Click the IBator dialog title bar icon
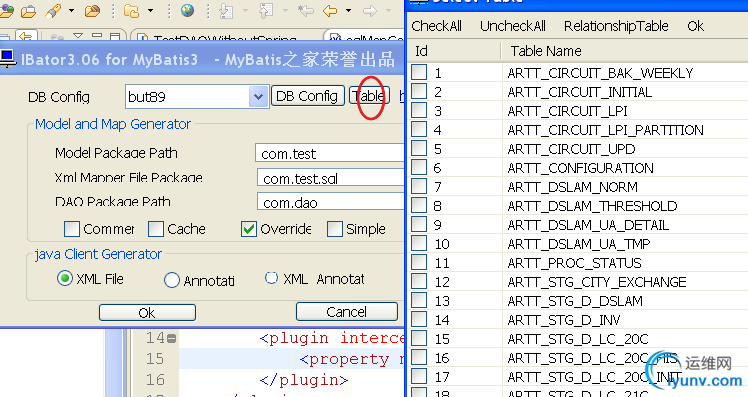This screenshot has height=397, width=748. [x=8, y=59]
